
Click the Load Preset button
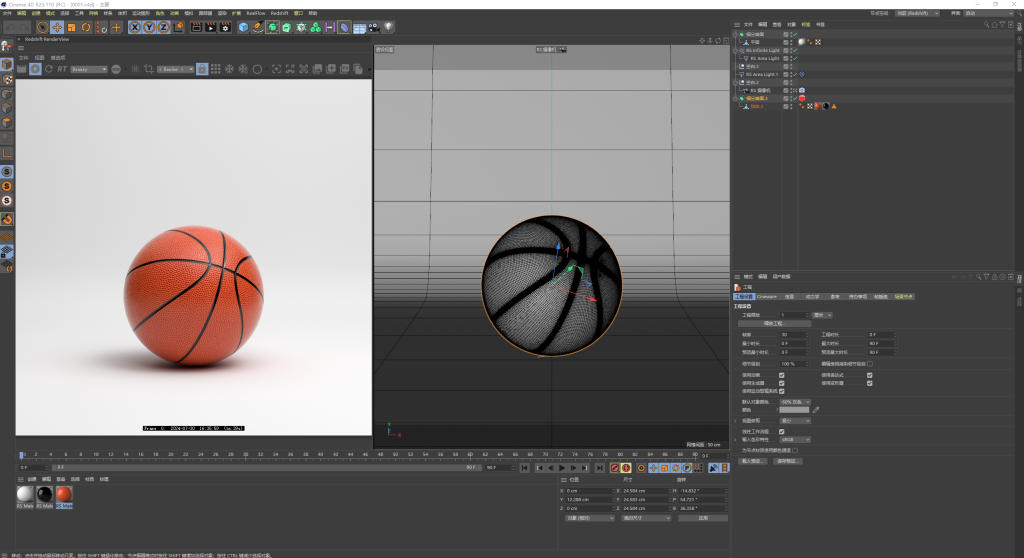click(752, 461)
